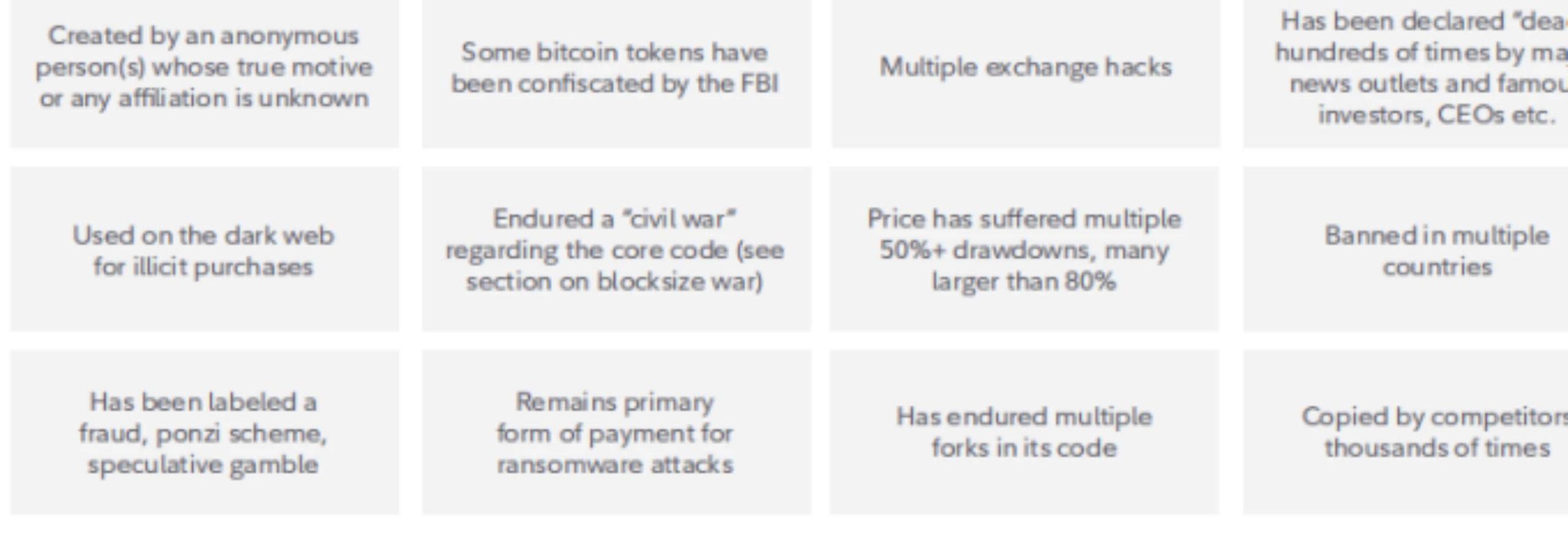
Task: Click the text 'larger than 80%'
Action: pos(1024,281)
